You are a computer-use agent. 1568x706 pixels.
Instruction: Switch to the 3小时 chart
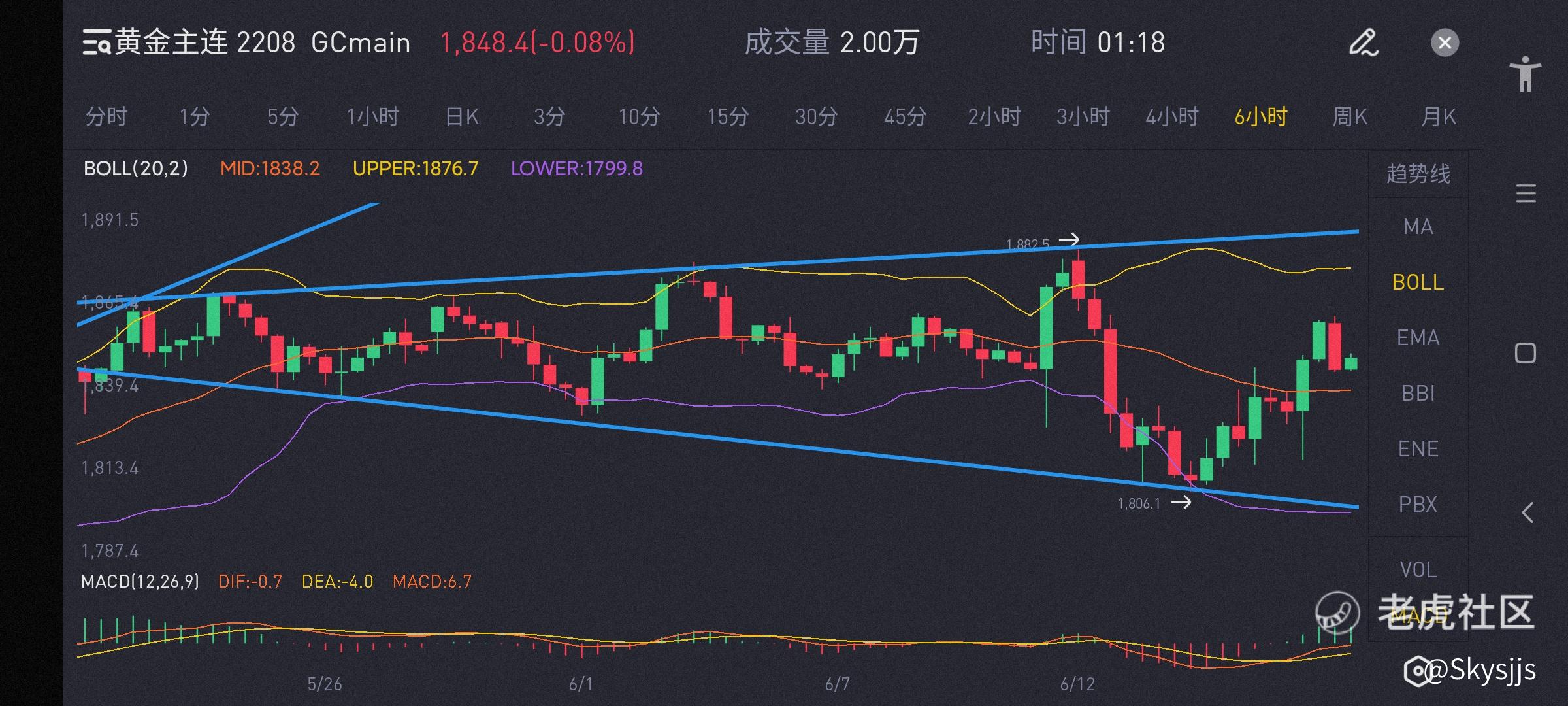[x=1083, y=117]
